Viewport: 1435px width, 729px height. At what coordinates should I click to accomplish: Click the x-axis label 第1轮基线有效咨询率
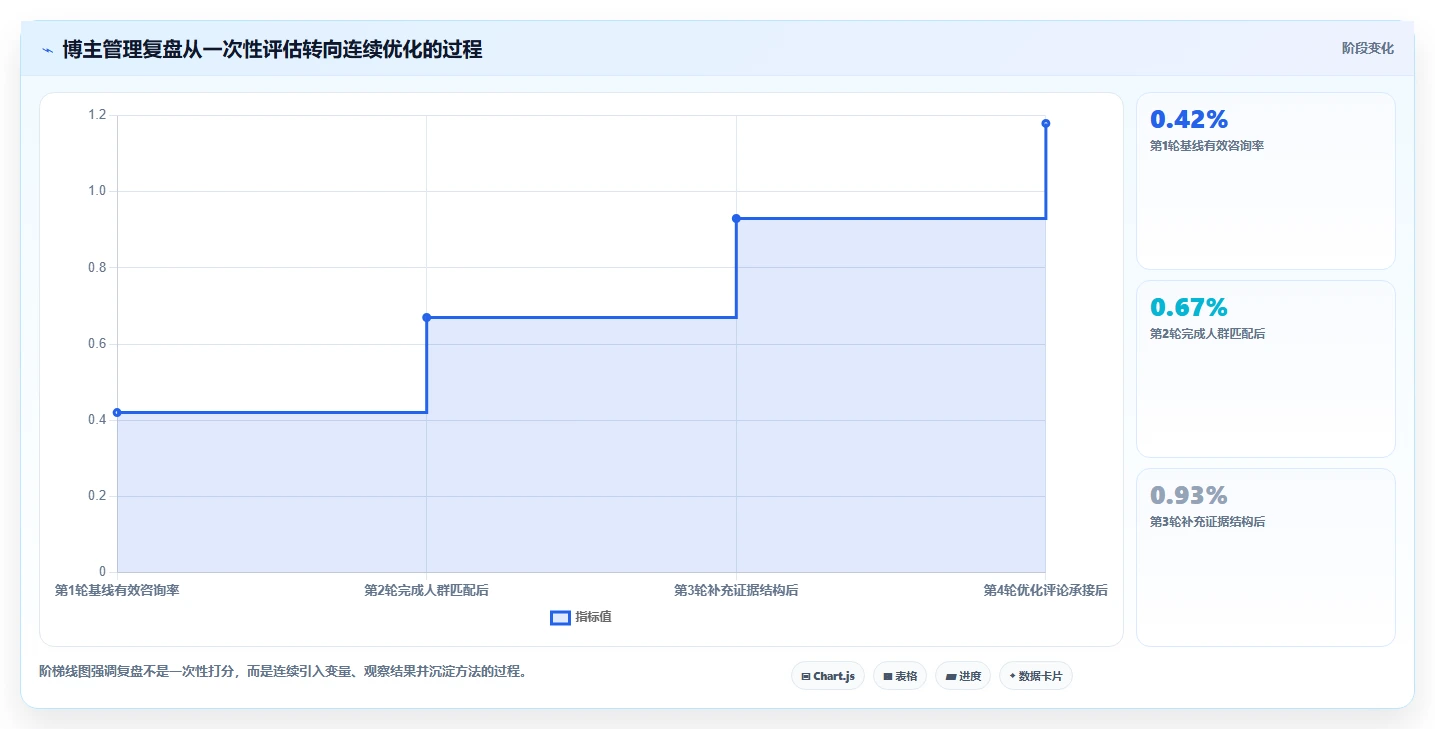click(117, 590)
